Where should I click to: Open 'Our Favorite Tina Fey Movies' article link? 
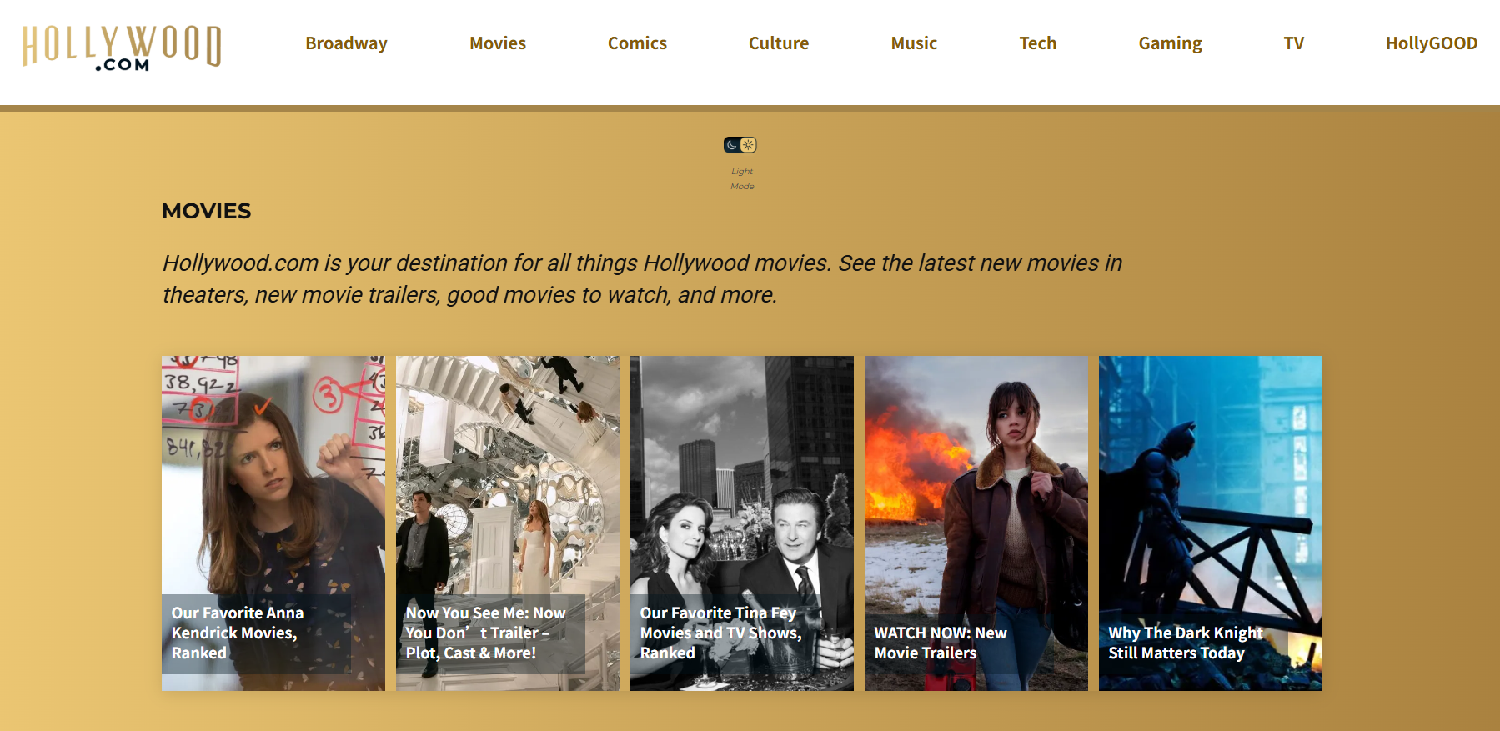(720, 633)
